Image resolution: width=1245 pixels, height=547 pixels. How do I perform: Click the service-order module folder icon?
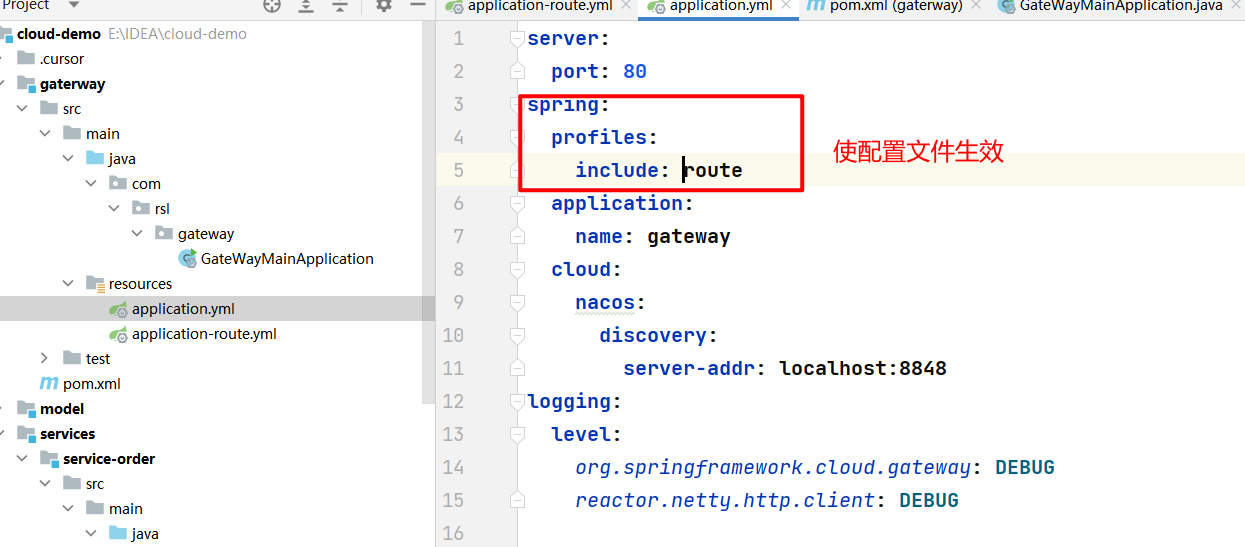(x=49, y=458)
